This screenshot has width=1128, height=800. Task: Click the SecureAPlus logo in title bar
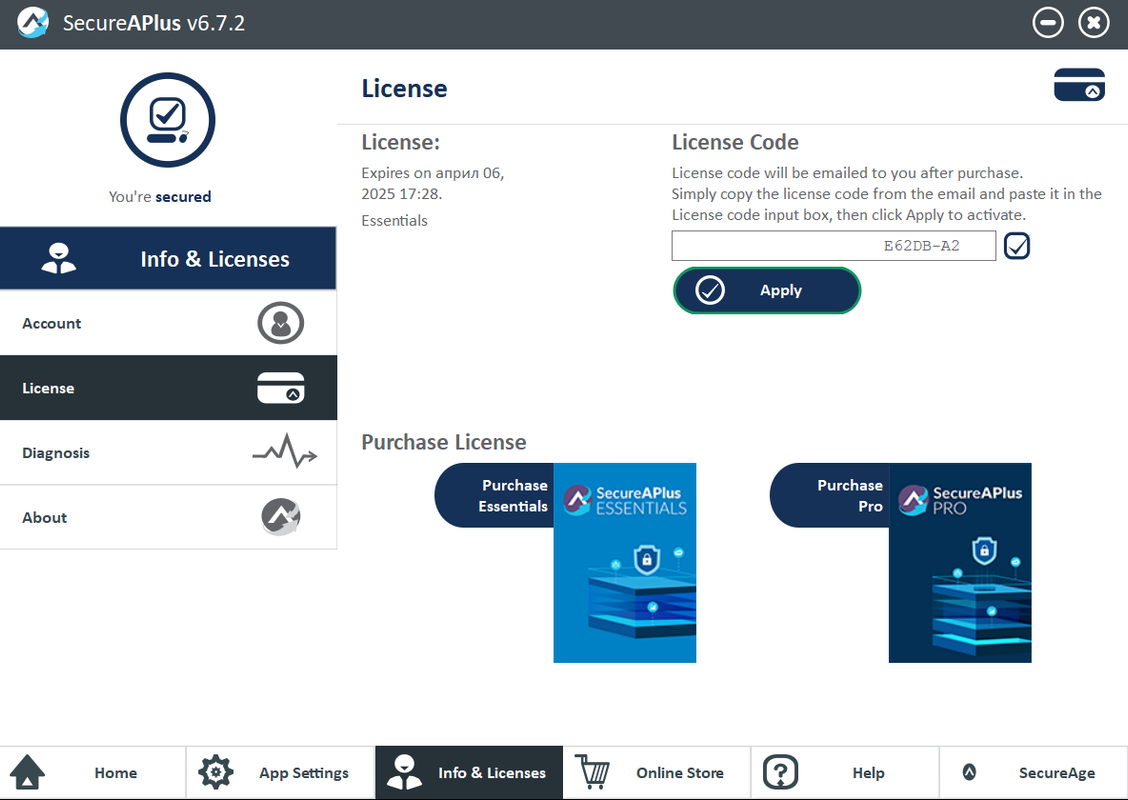[32, 23]
